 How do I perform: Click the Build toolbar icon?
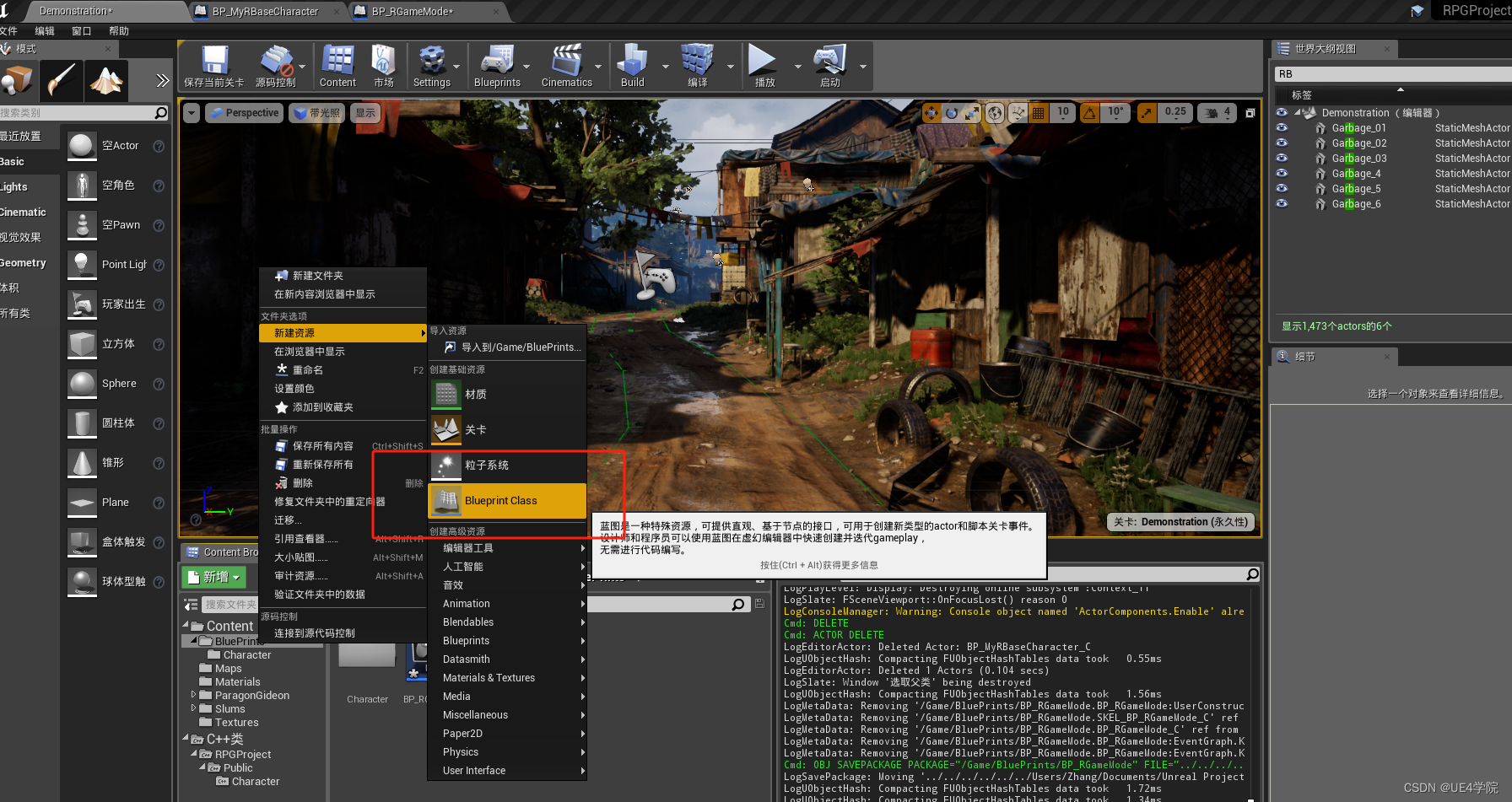tap(631, 65)
